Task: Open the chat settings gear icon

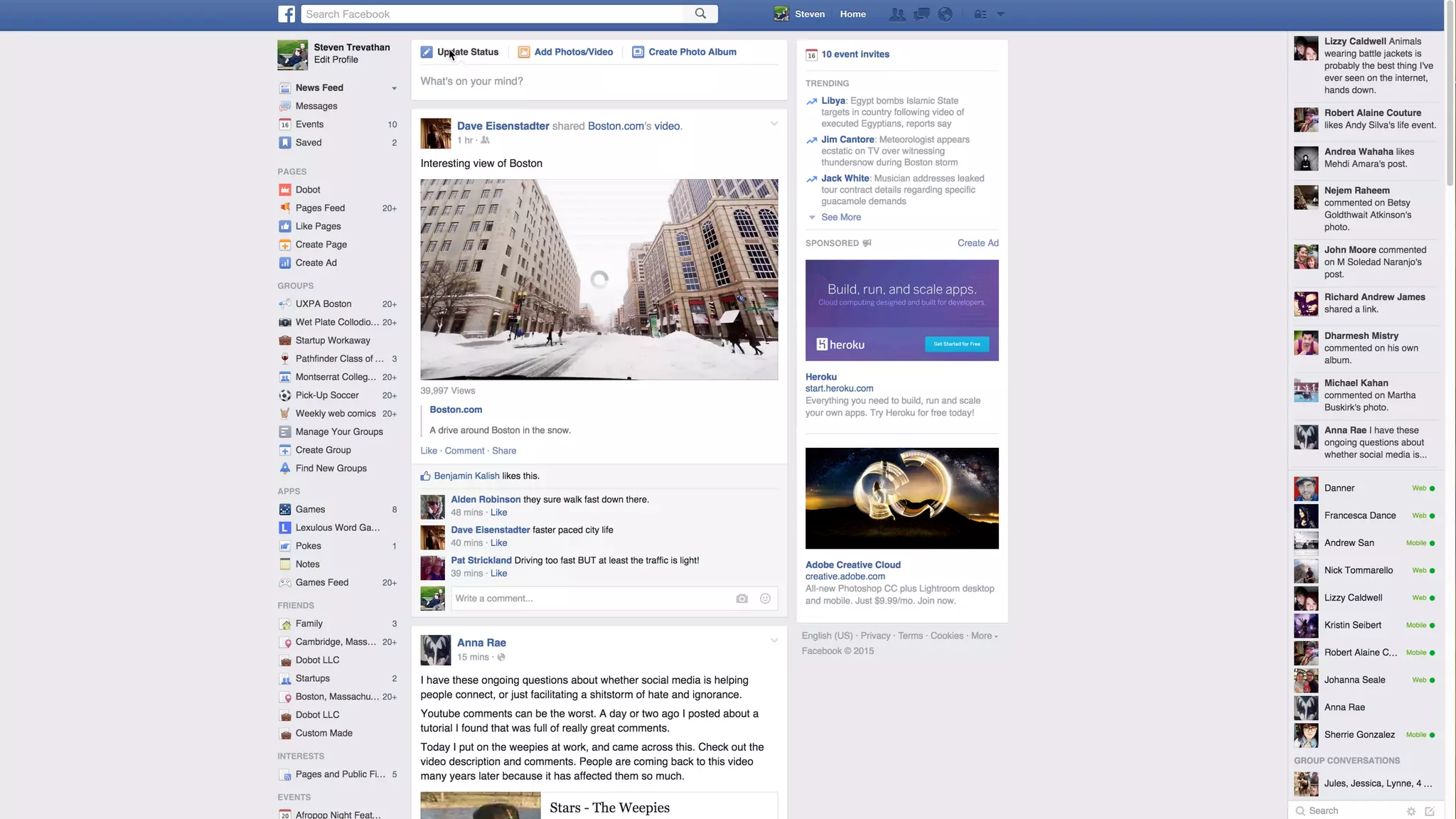Action: (x=1411, y=811)
